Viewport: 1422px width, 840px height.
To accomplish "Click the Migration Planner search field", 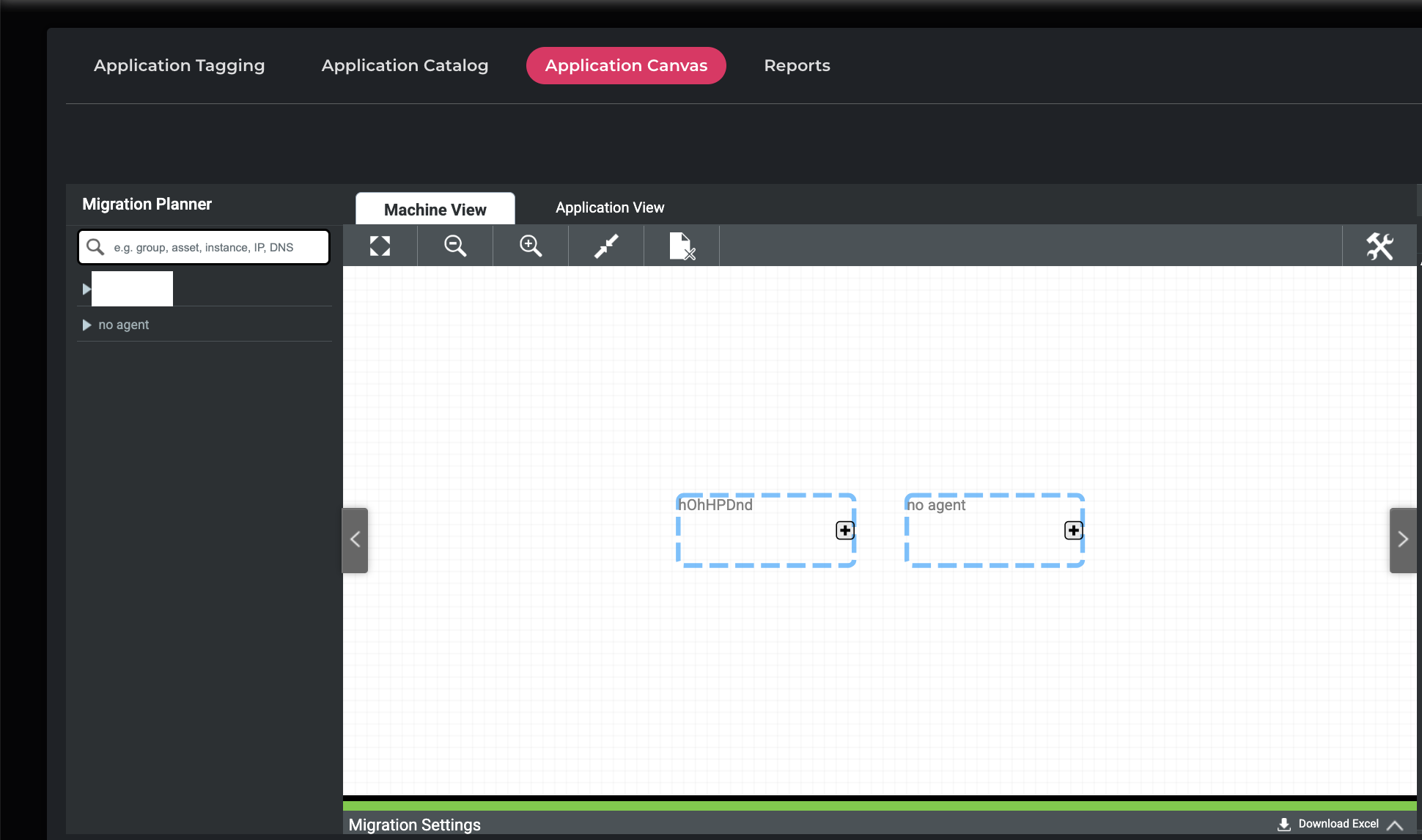I will tap(213, 247).
